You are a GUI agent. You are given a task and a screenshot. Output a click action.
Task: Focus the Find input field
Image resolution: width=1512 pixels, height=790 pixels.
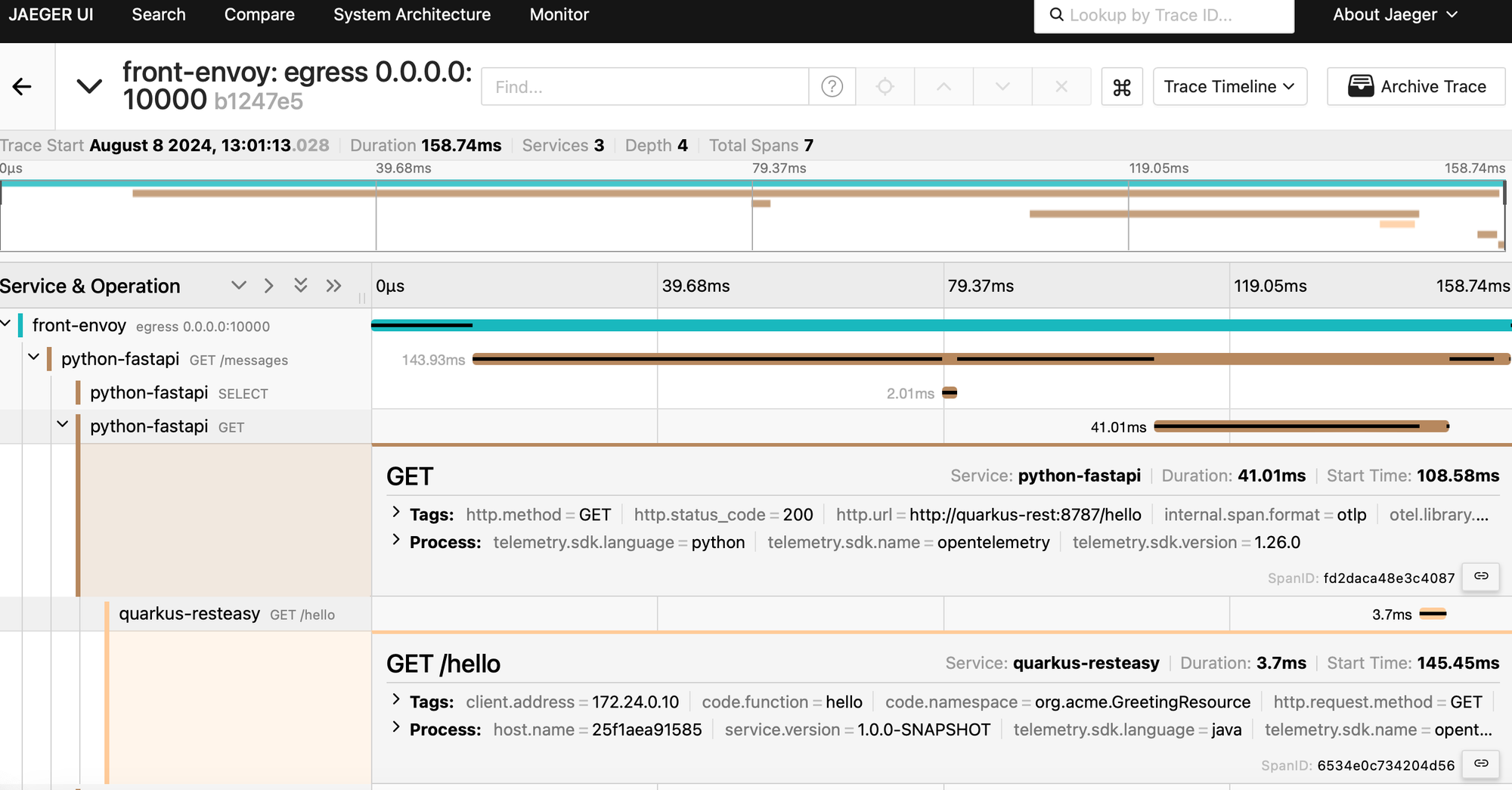pyautogui.click(x=645, y=87)
